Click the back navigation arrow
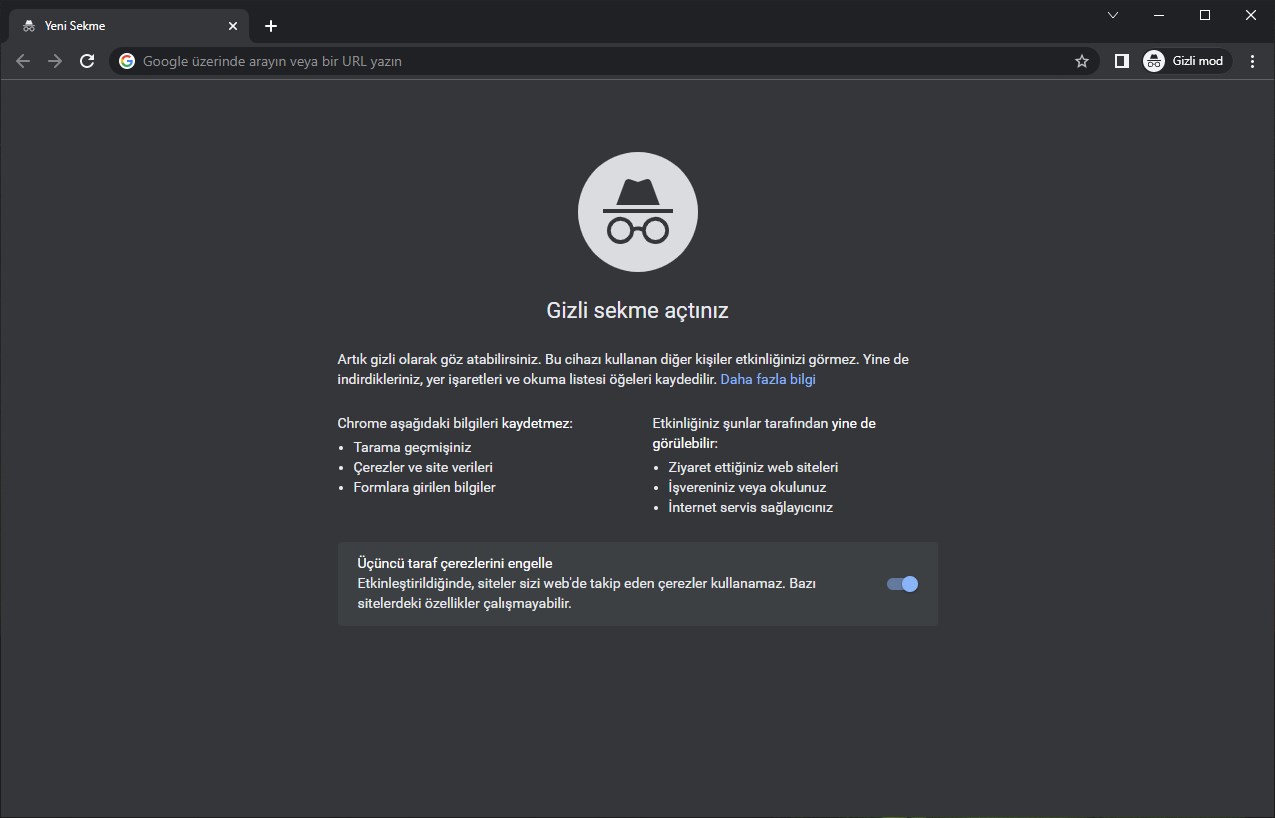1275x818 pixels. (23, 61)
